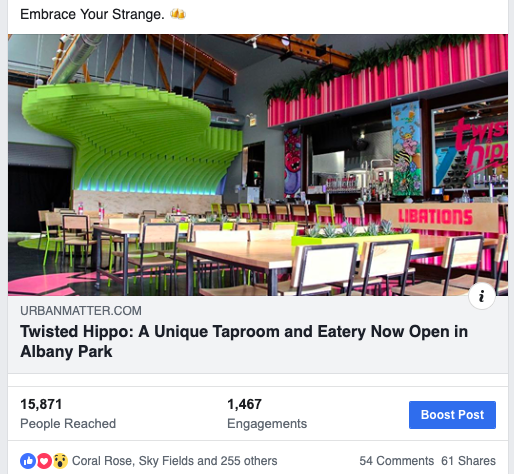
Task: Click the Engagements label
Action: [267, 424]
